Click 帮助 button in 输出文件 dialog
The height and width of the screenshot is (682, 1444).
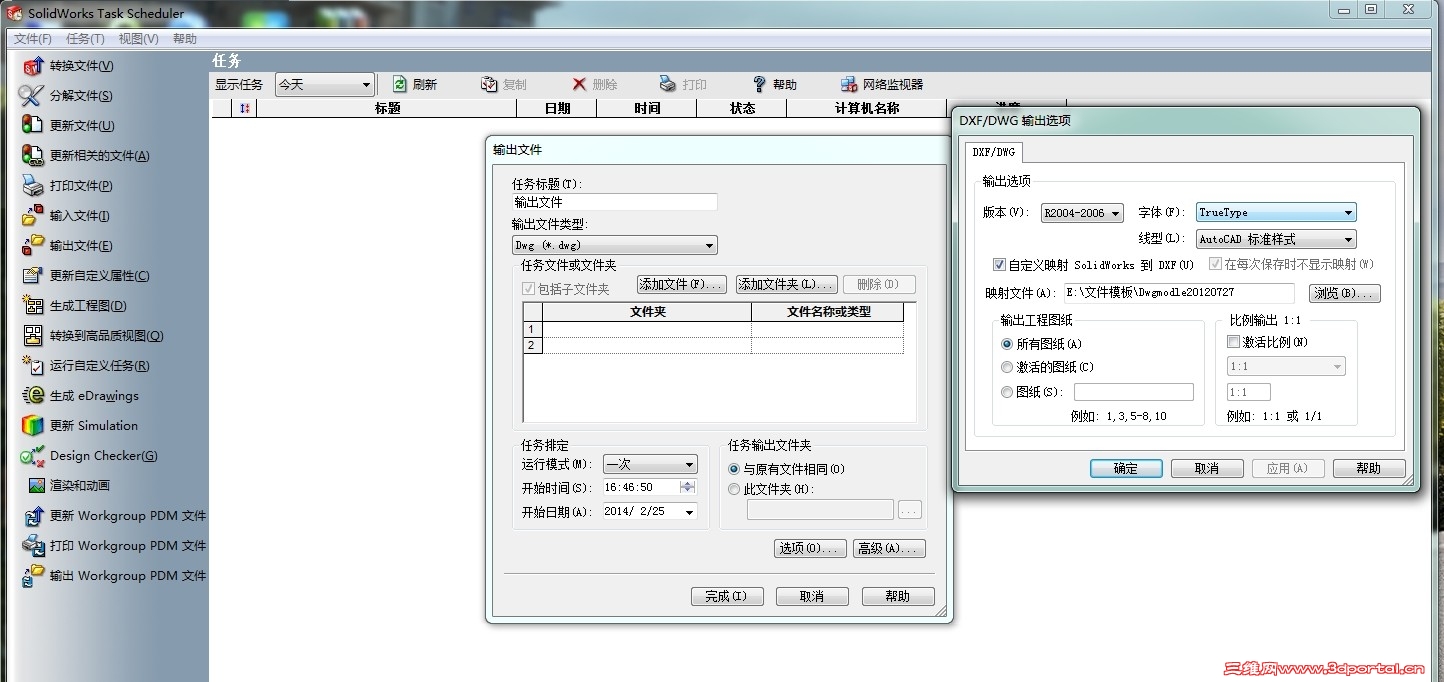898,596
